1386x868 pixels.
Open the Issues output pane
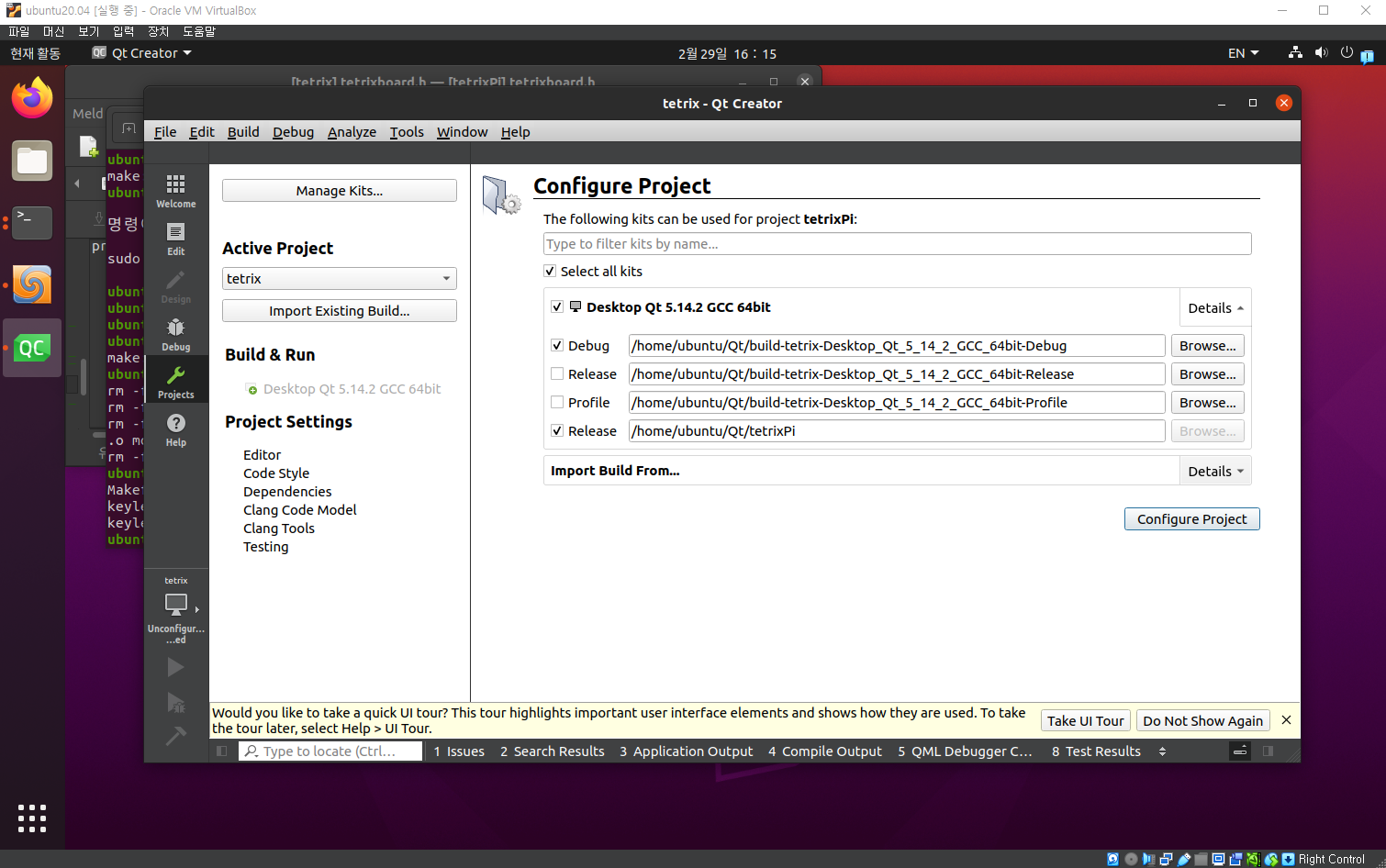459,751
